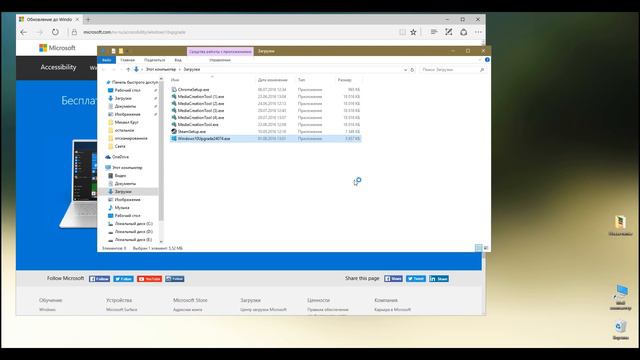Open pinned Загрузки under quick access
The image size is (640, 360).
123,98
